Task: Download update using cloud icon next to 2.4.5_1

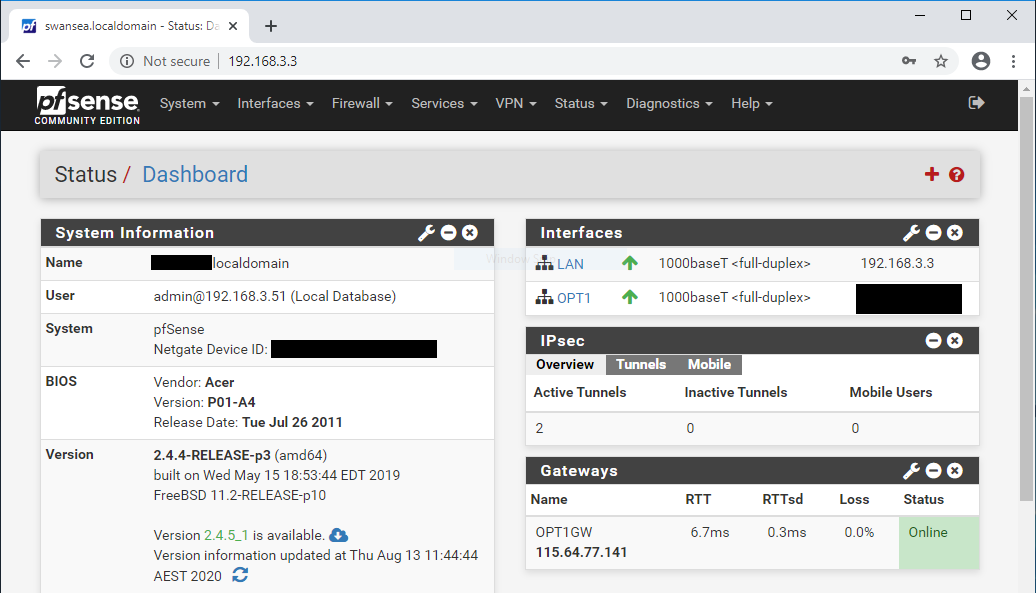Action: (338, 534)
